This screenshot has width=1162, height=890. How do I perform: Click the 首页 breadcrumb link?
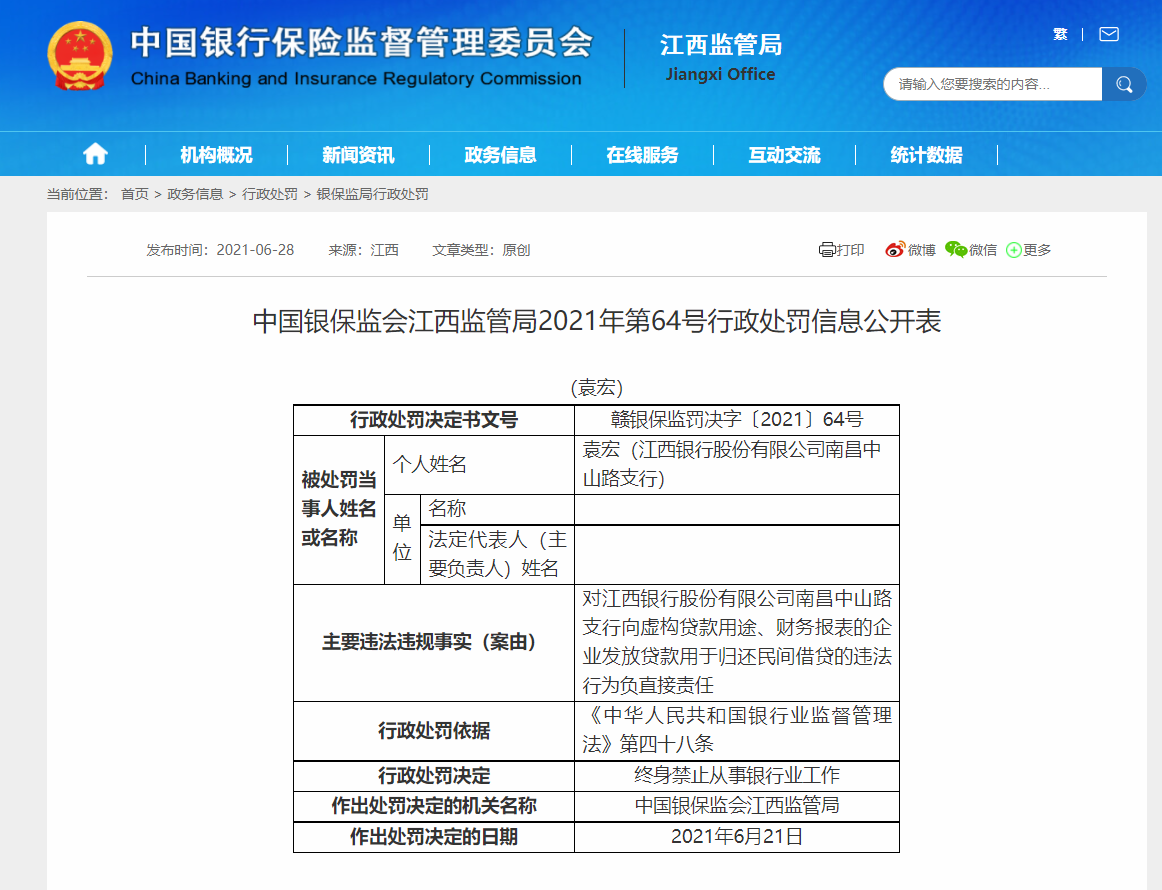pos(134,194)
